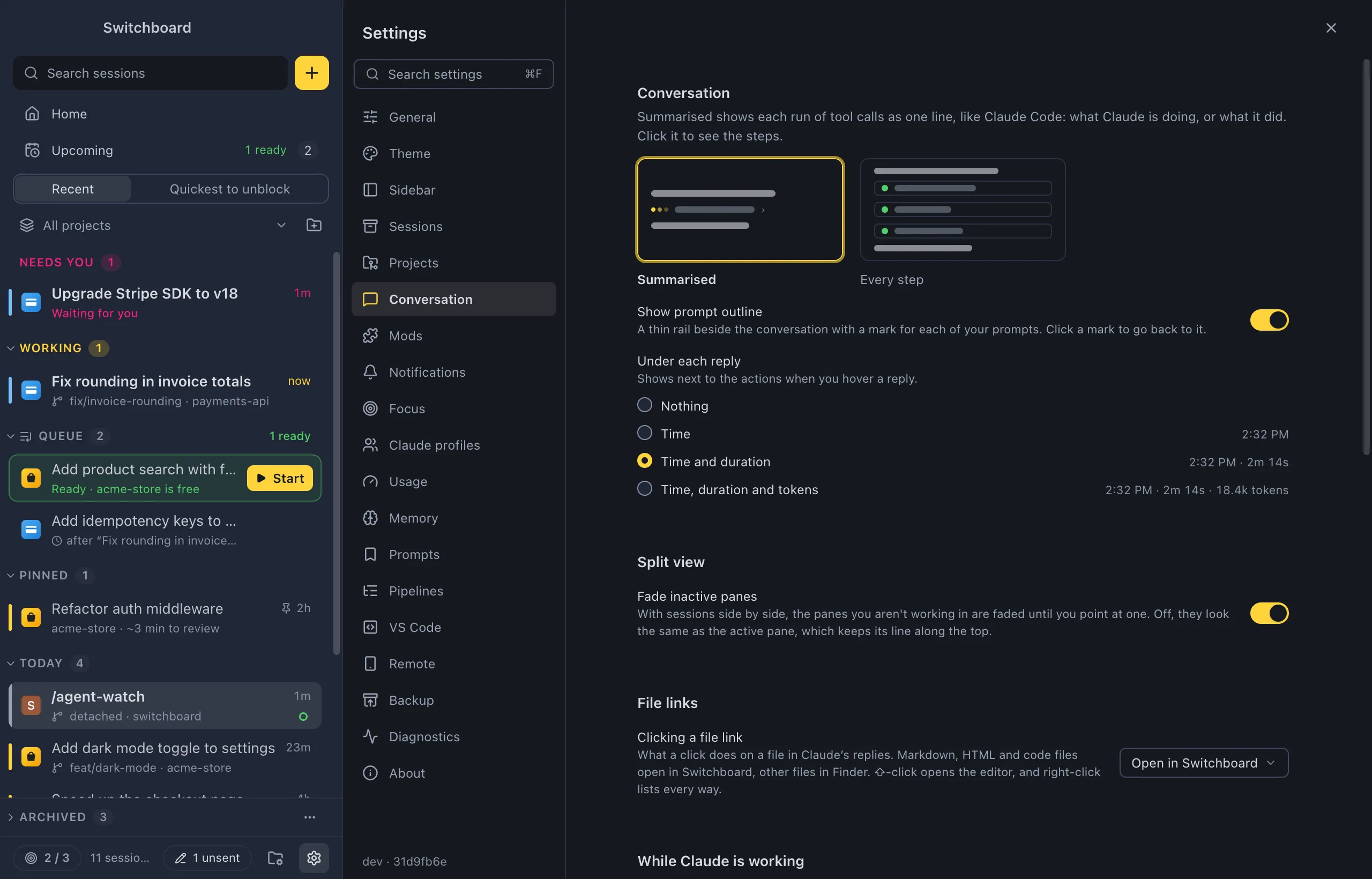Click the Claude profiles people icon

(370, 445)
